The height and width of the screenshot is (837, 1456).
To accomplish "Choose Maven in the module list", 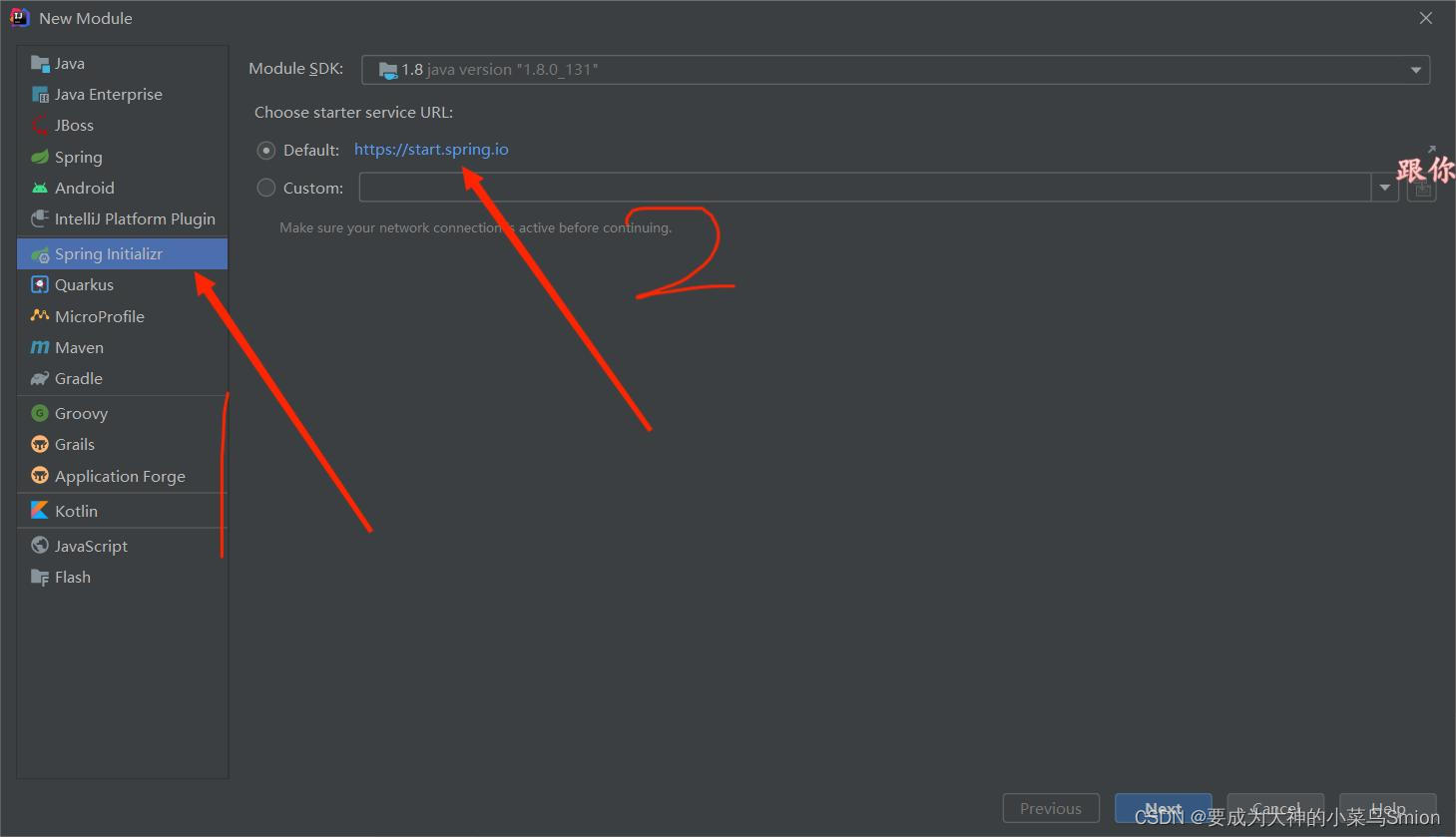I will (x=123, y=347).
